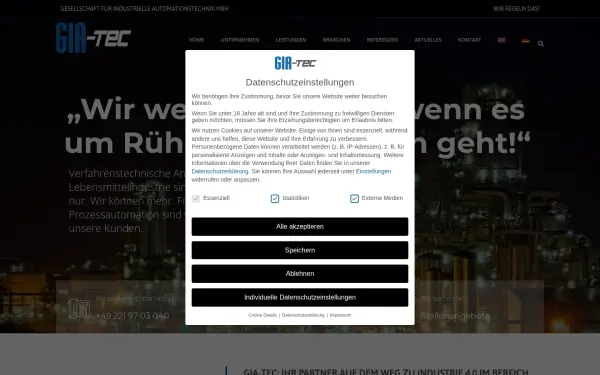Click the Datenschutzeinstellungen heading
This screenshot has width=600, height=375.
pyautogui.click(x=300, y=82)
